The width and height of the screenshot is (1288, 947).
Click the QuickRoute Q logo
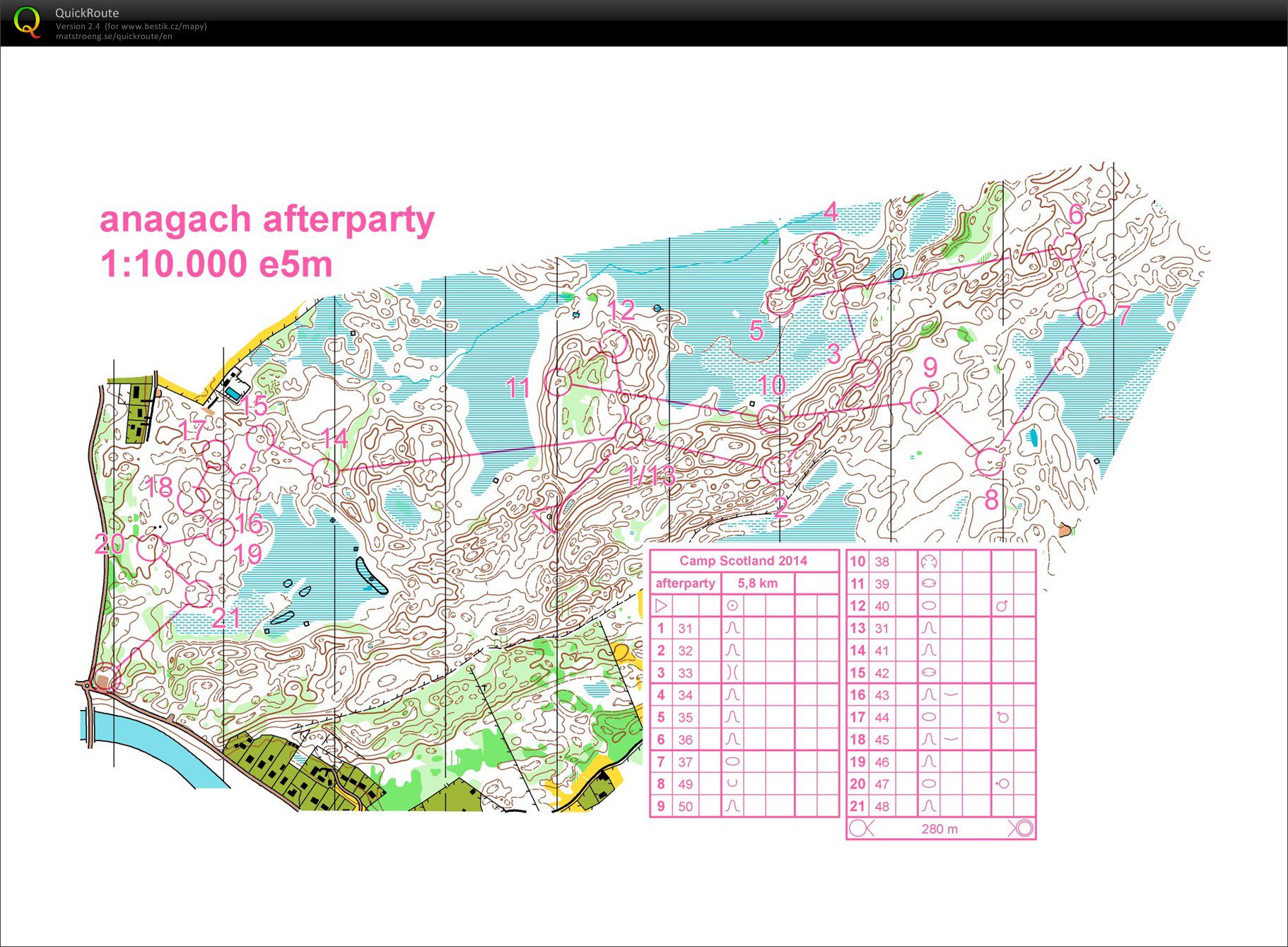tap(27, 22)
